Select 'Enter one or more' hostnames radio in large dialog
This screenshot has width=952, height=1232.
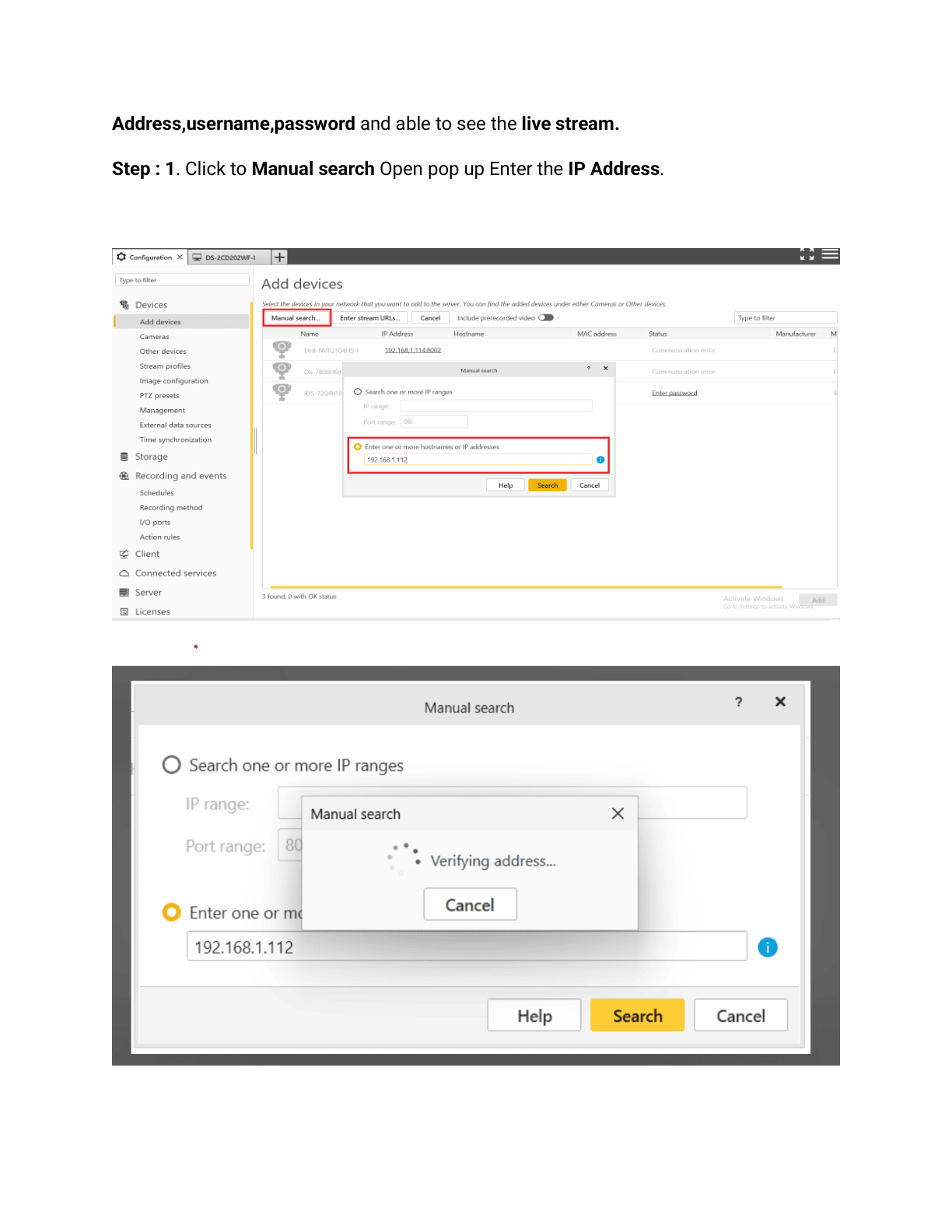click(171, 912)
